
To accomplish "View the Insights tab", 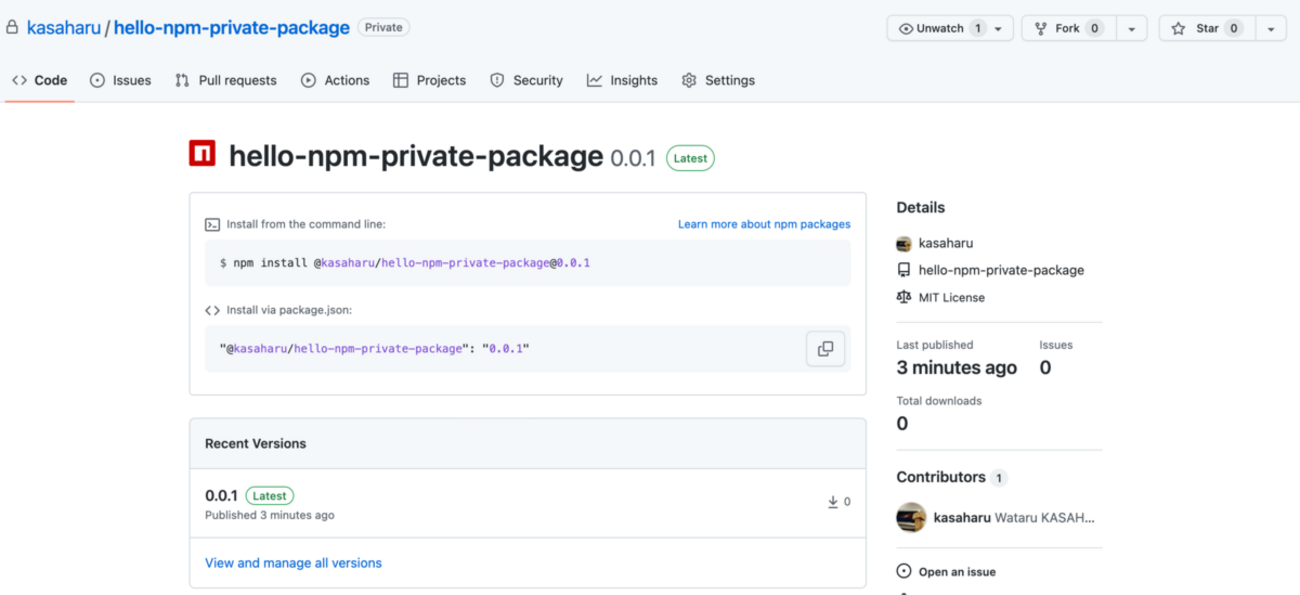I will [x=622, y=80].
